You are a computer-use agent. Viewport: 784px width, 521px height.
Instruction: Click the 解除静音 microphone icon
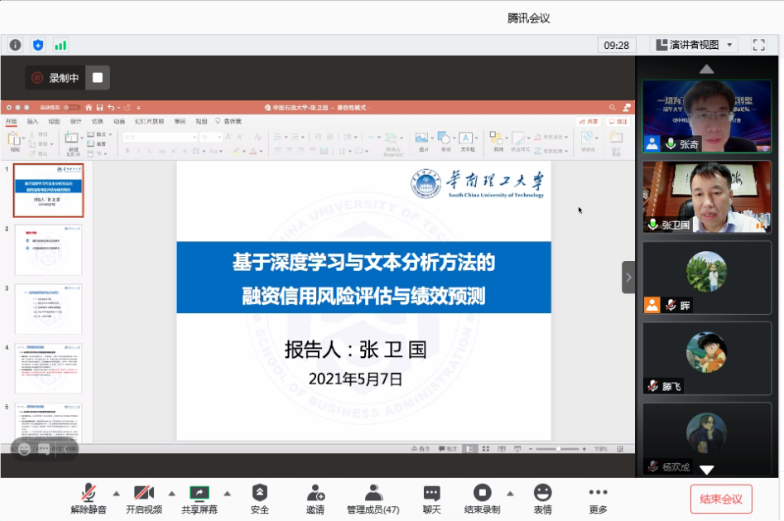(x=89, y=492)
